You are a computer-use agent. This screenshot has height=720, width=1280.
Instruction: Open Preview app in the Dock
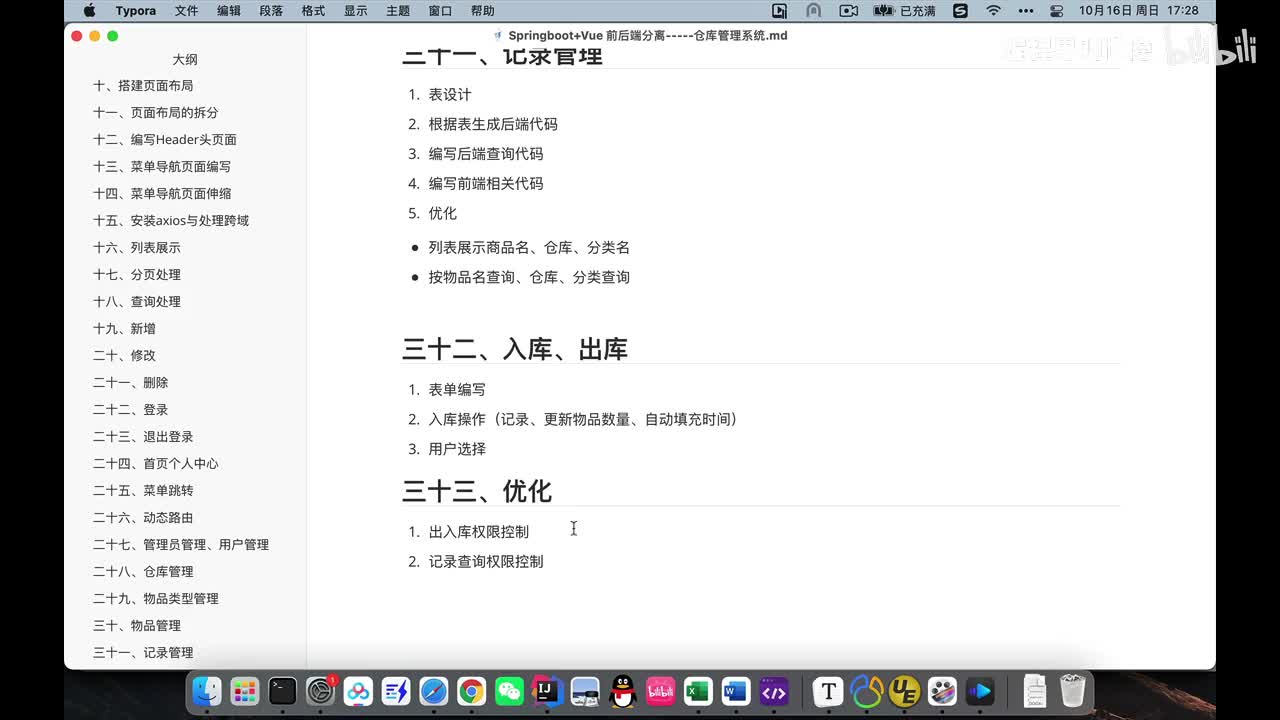click(x=585, y=691)
